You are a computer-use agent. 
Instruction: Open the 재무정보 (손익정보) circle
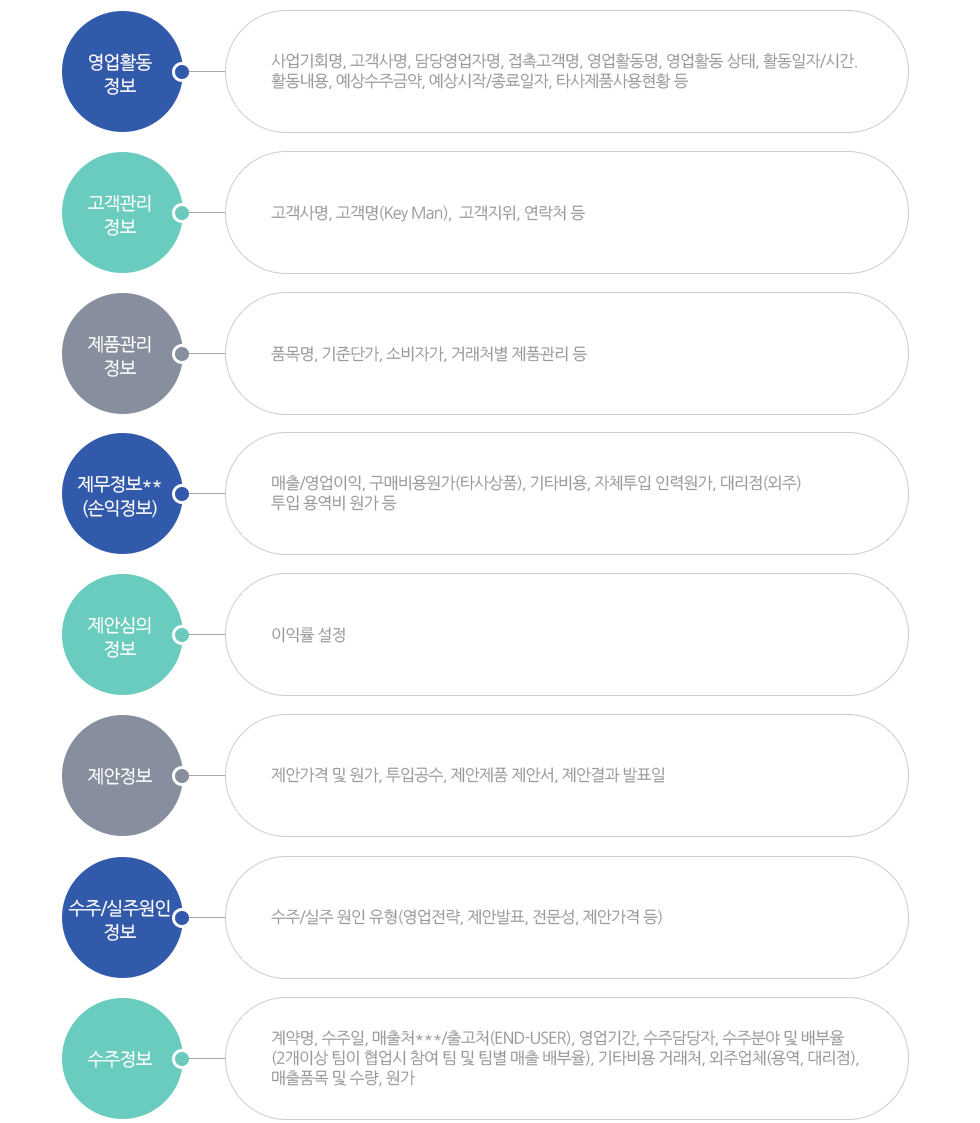point(121,494)
